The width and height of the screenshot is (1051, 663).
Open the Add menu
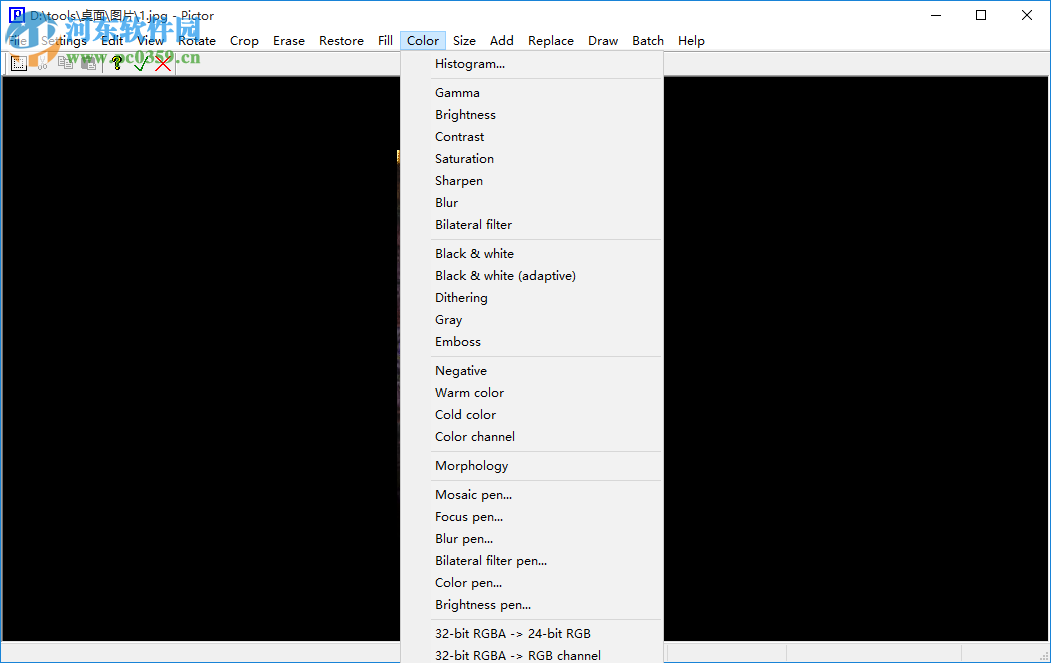pos(501,41)
